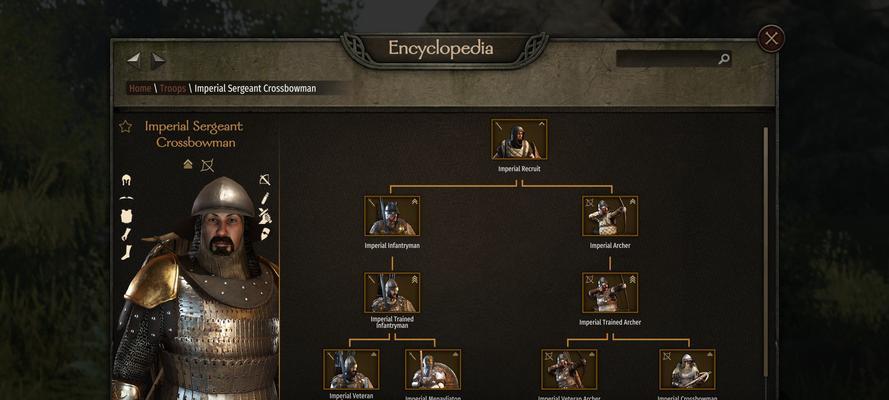This screenshot has width=889, height=400.
Task: Bookmark Imperial Sergeant Crossbowman with the star
Action: pos(125,126)
